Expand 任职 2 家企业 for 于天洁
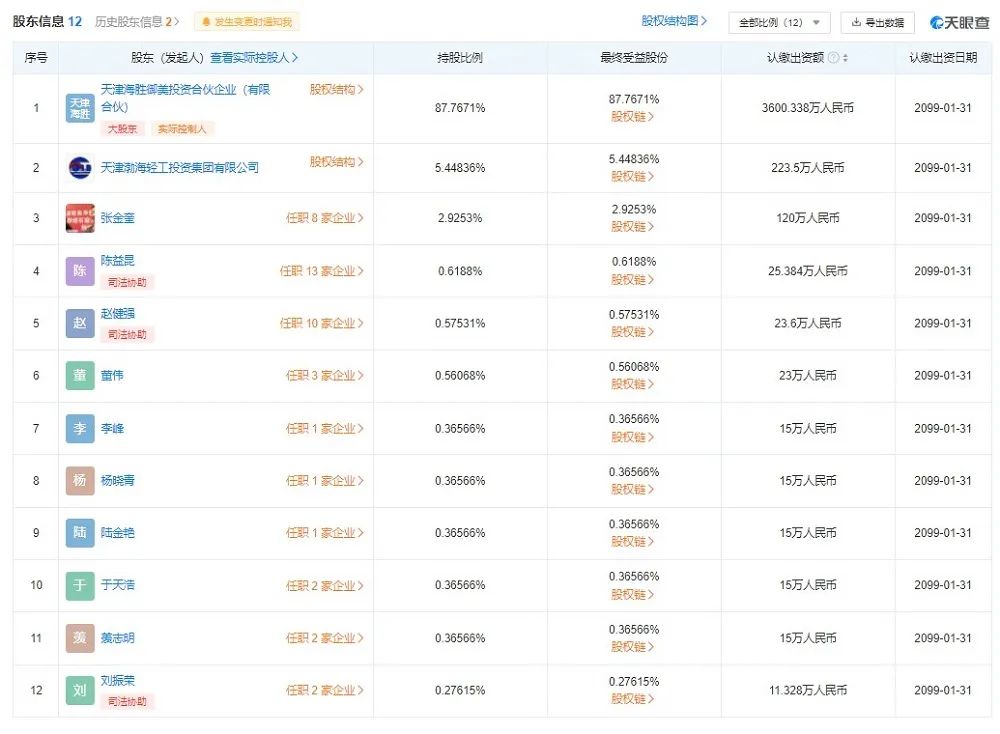The height and width of the screenshot is (734, 1000). click(x=325, y=585)
